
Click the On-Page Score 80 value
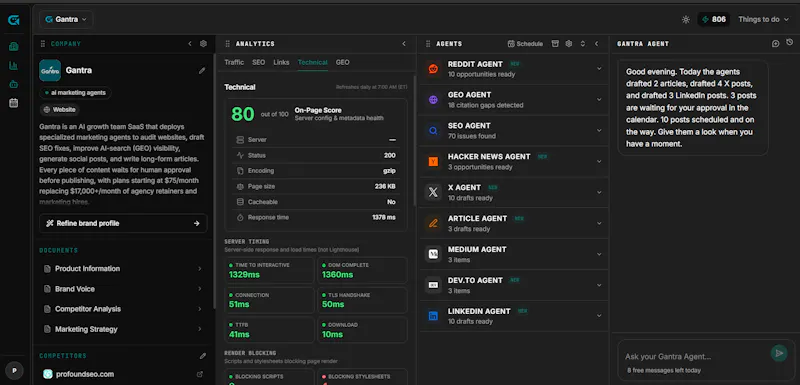click(242, 114)
